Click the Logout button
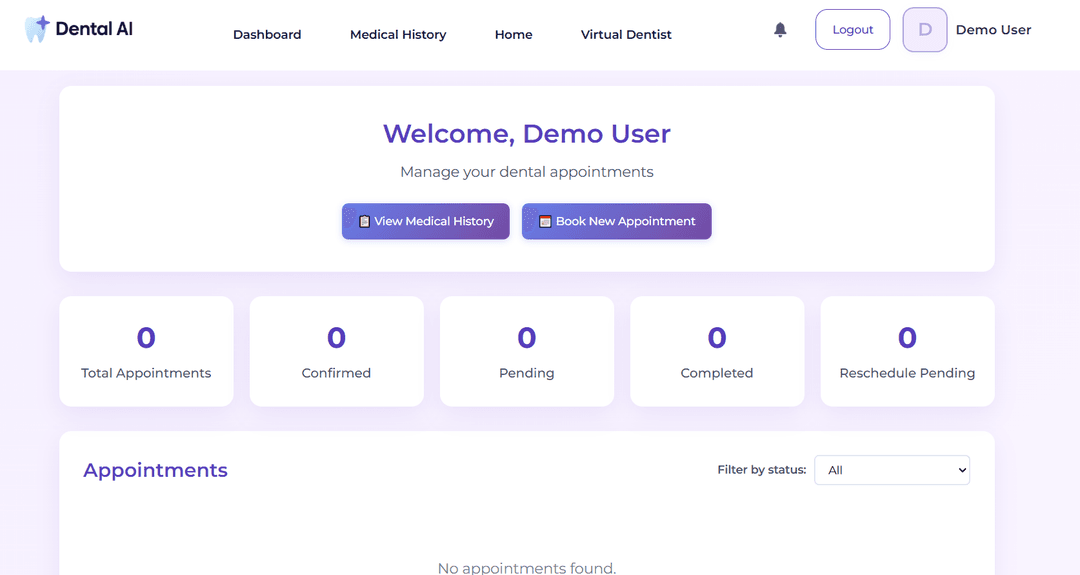 click(853, 30)
